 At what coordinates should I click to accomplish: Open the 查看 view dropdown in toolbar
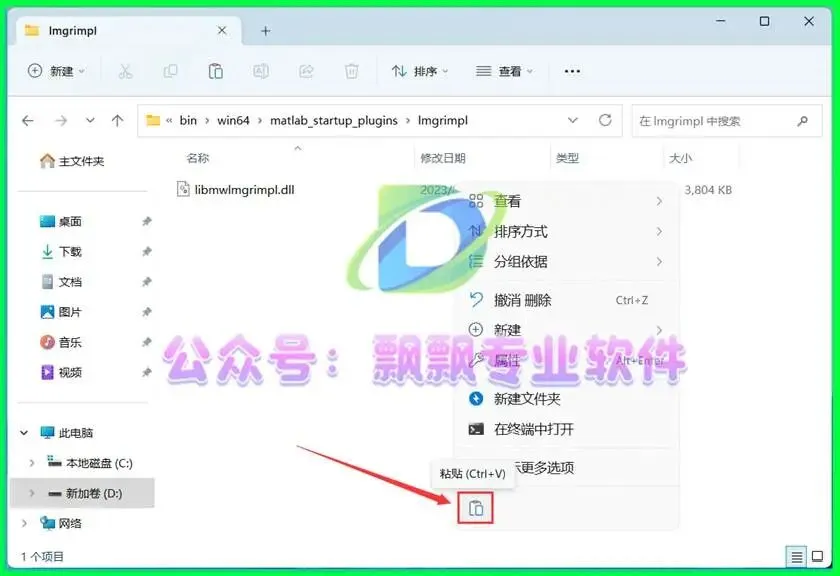tap(505, 71)
